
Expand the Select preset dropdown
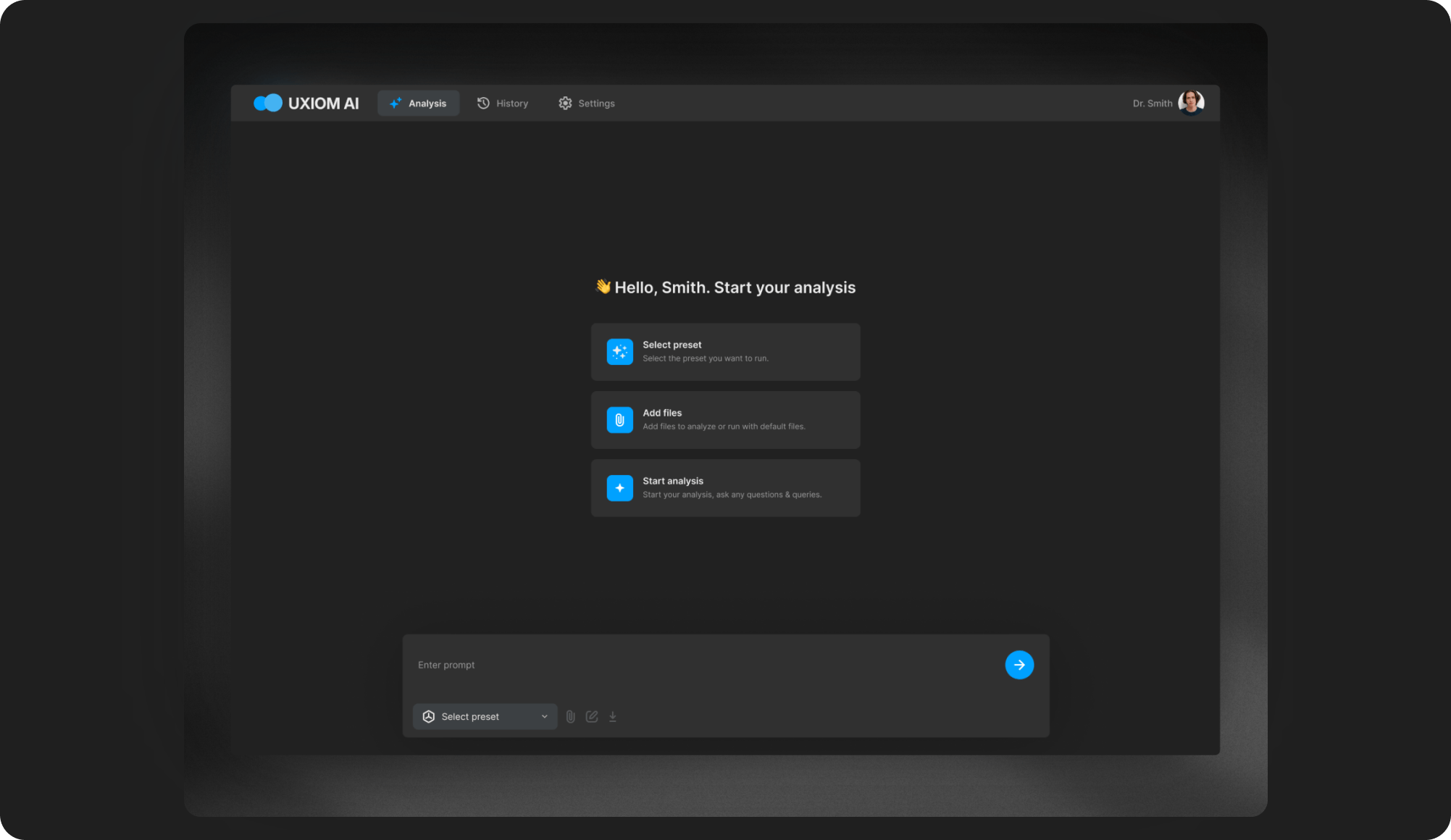[484, 716]
